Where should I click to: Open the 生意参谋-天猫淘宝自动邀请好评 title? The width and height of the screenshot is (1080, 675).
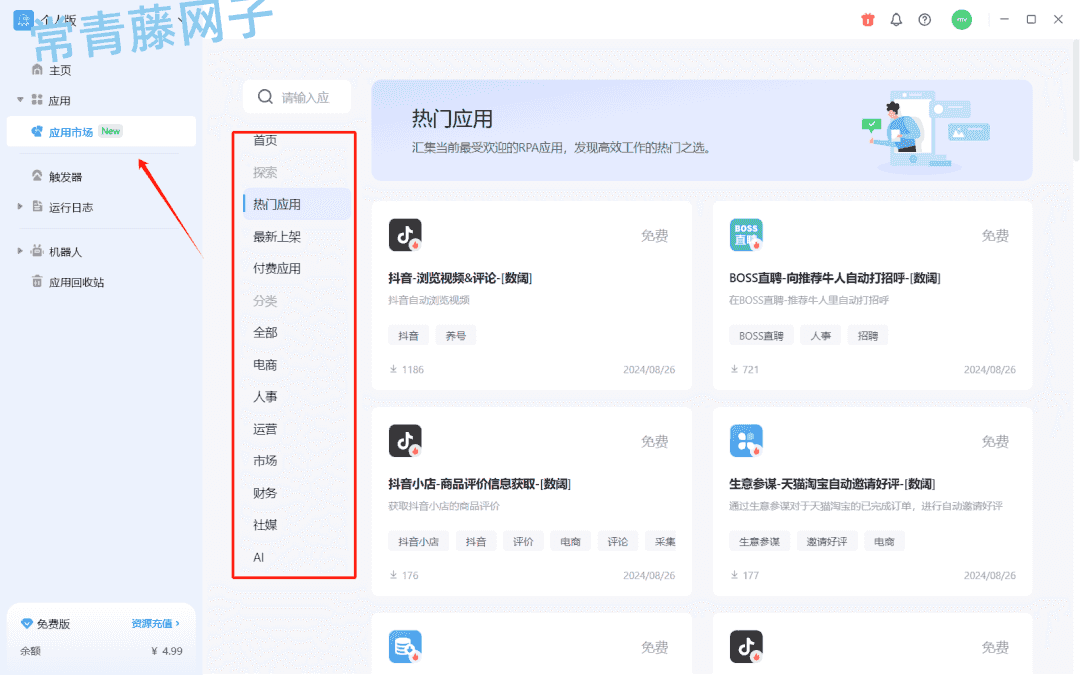coord(832,484)
